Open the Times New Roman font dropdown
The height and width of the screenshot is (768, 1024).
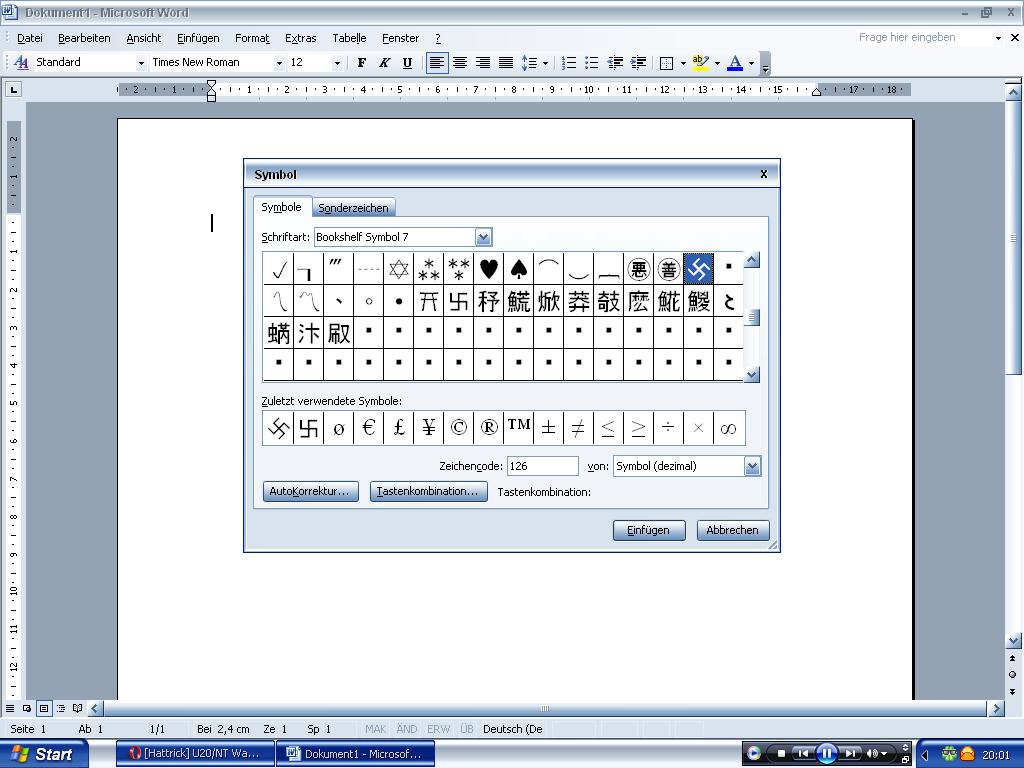point(279,63)
